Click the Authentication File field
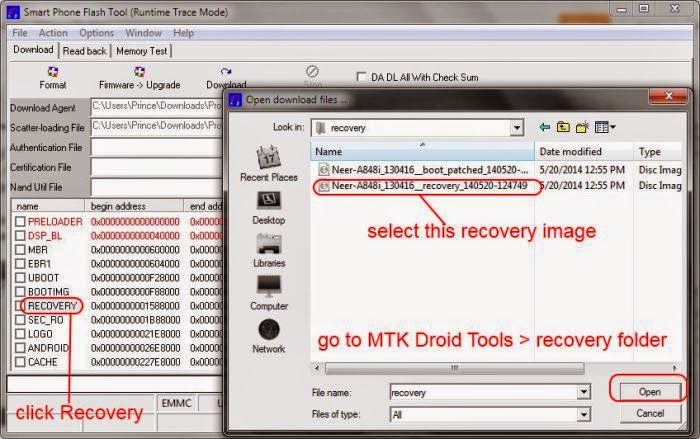700x439 pixels. (x=156, y=147)
